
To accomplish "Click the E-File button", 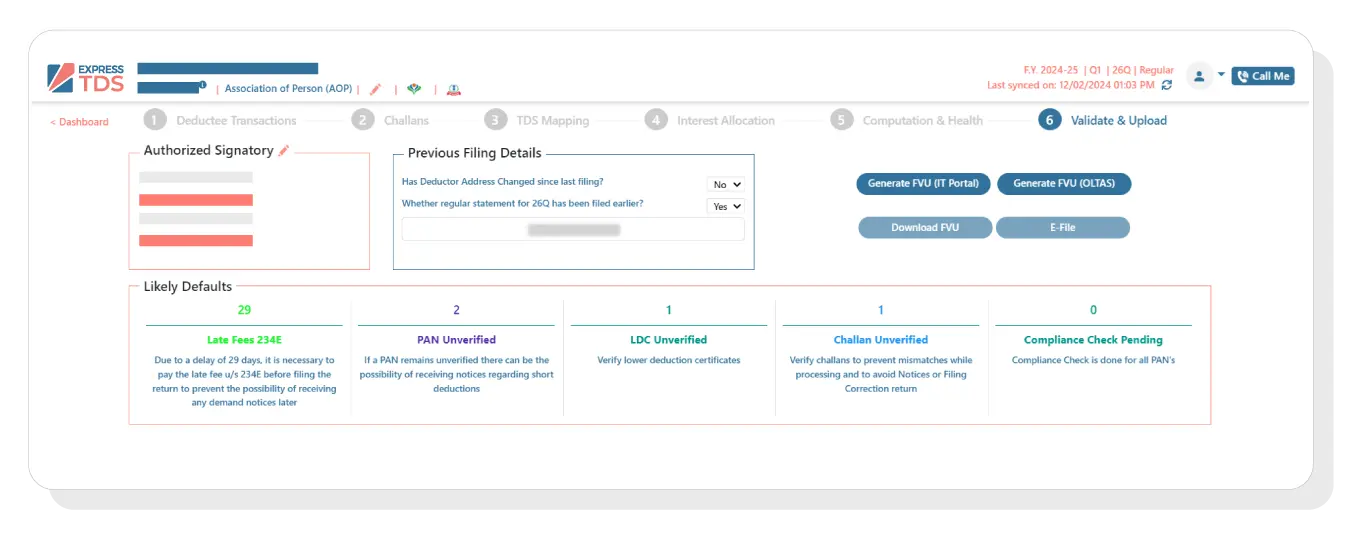I will pyautogui.click(x=1062, y=228).
